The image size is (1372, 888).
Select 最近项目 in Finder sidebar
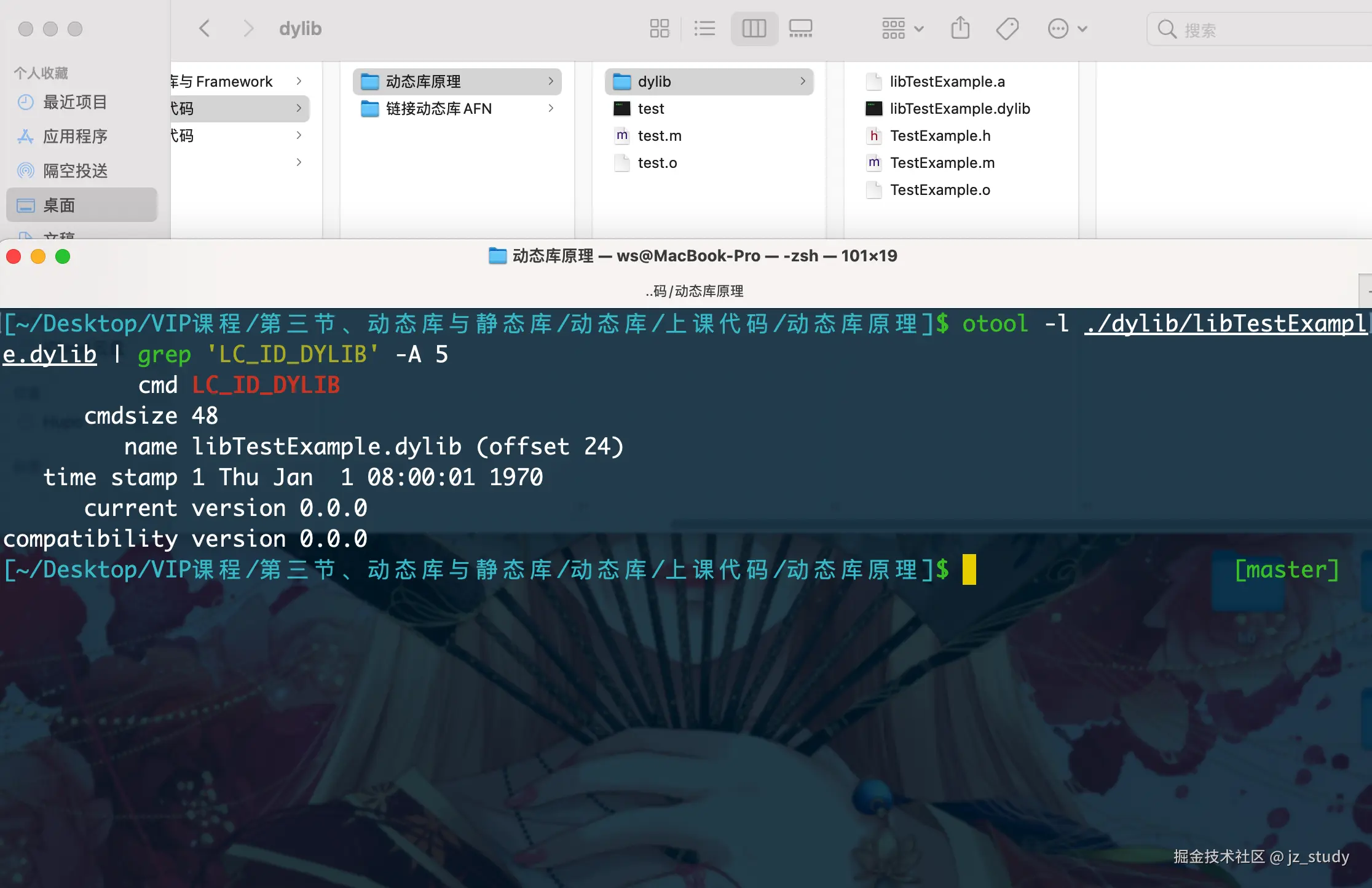(x=75, y=102)
